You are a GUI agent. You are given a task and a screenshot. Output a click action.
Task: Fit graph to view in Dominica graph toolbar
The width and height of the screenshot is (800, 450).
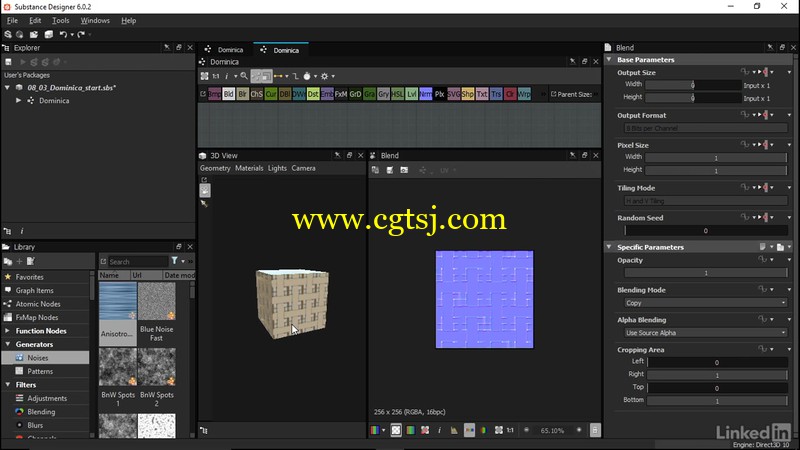(205, 76)
